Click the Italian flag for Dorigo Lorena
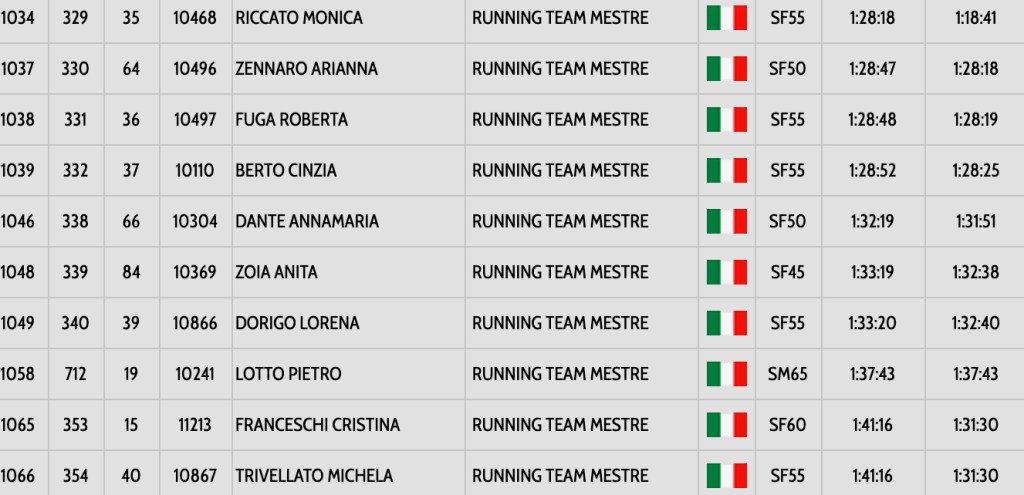 (x=727, y=323)
